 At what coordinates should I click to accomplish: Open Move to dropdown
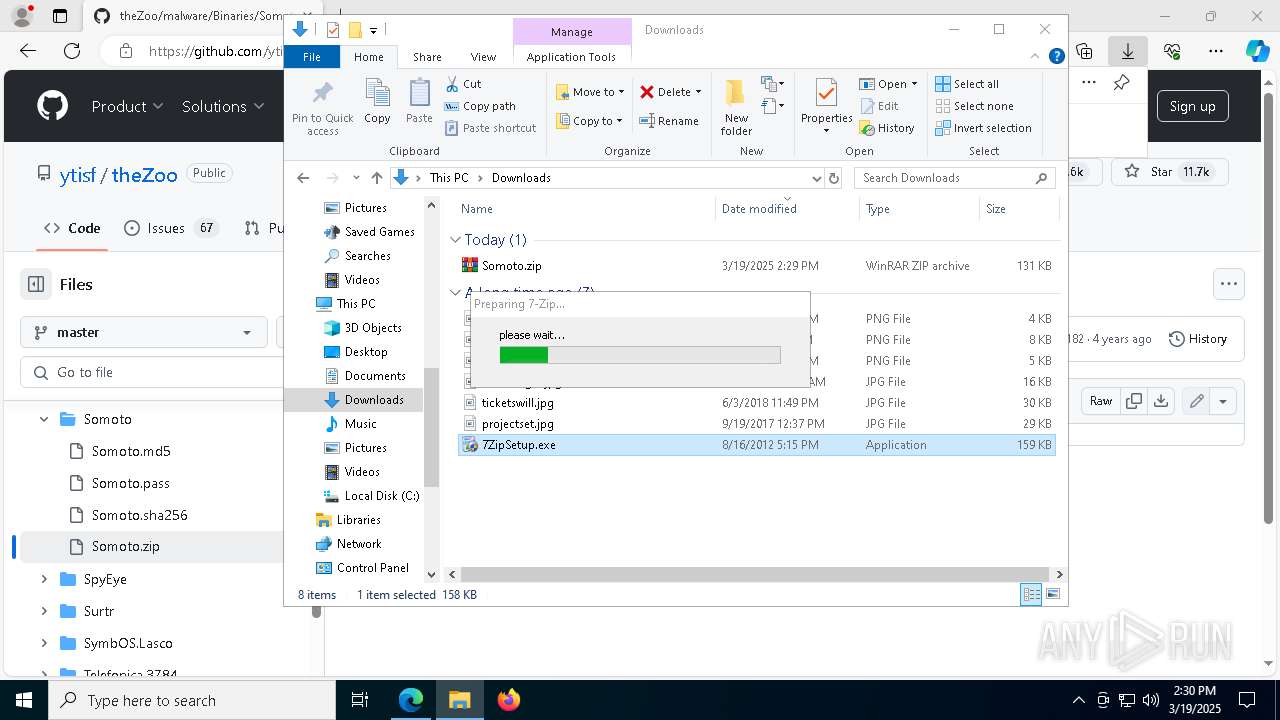(x=590, y=92)
